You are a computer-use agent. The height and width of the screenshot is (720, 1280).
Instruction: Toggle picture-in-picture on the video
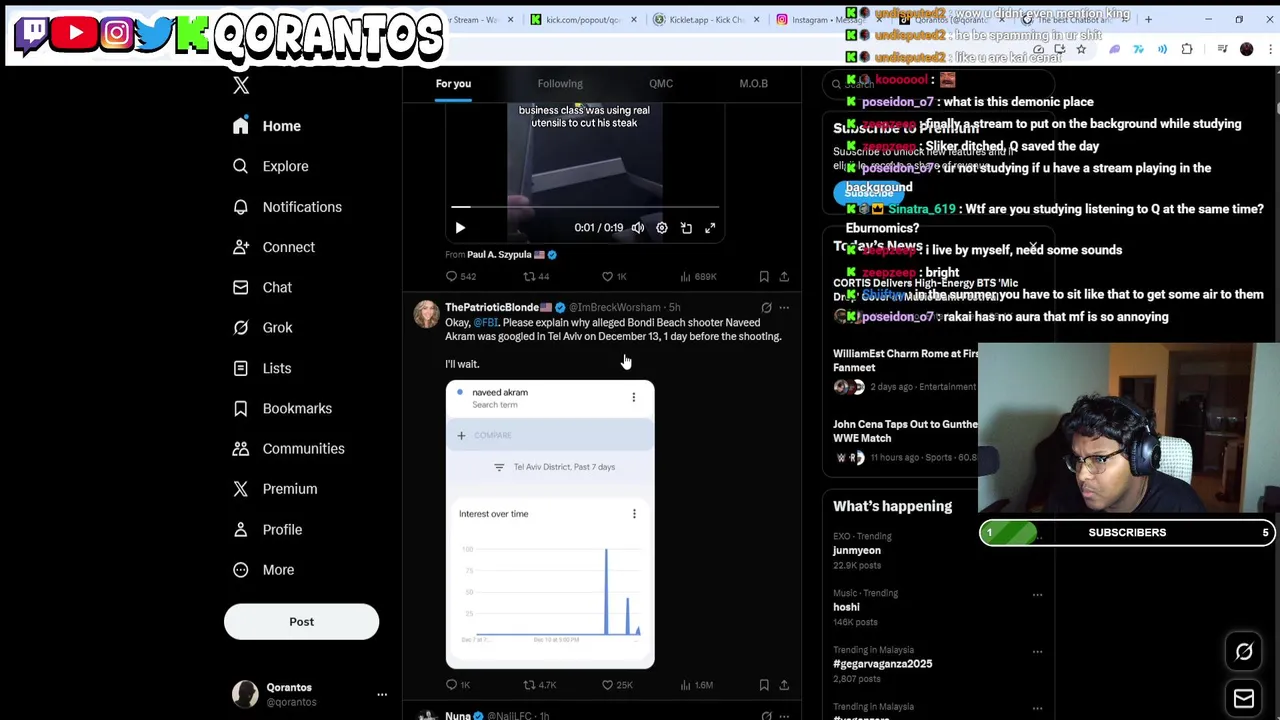[x=686, y=228]
